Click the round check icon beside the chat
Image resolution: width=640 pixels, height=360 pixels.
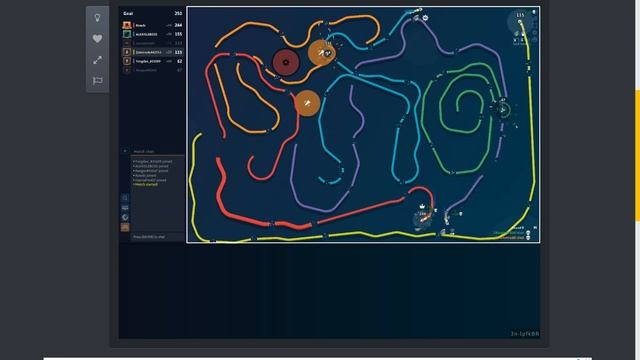click(125, 217)
